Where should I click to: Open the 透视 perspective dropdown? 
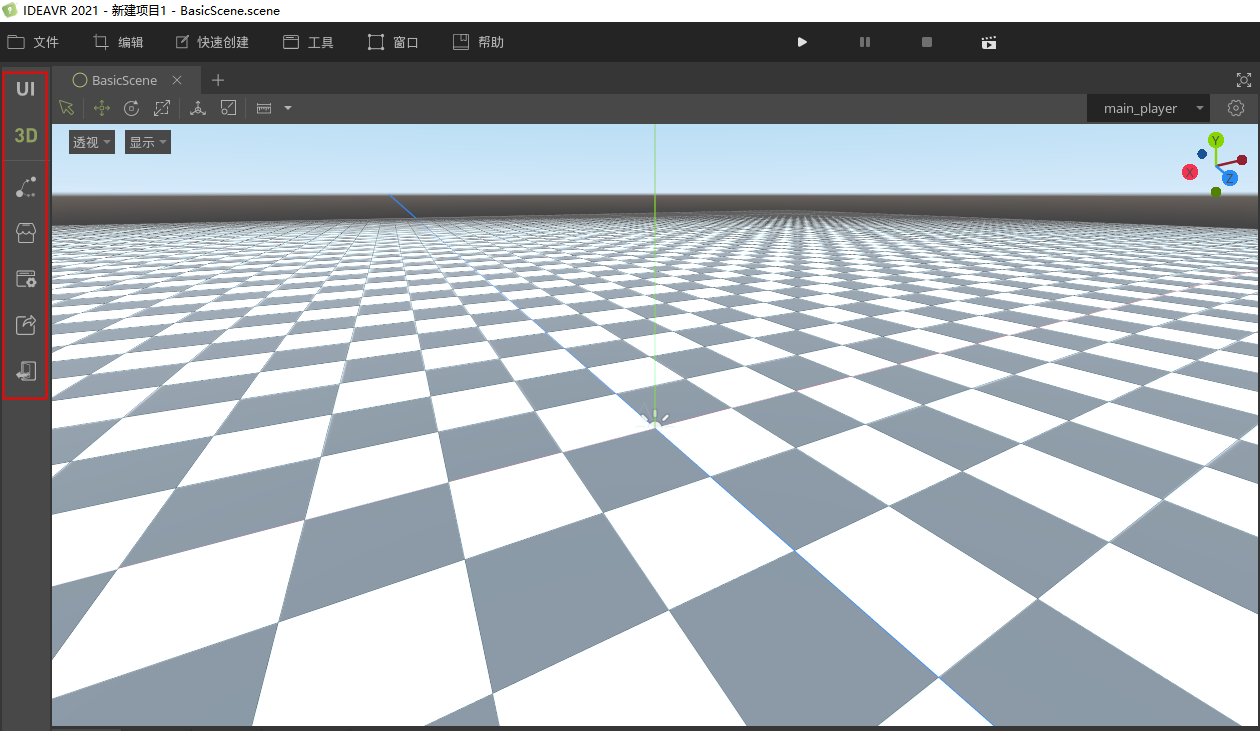click(91, 142)
